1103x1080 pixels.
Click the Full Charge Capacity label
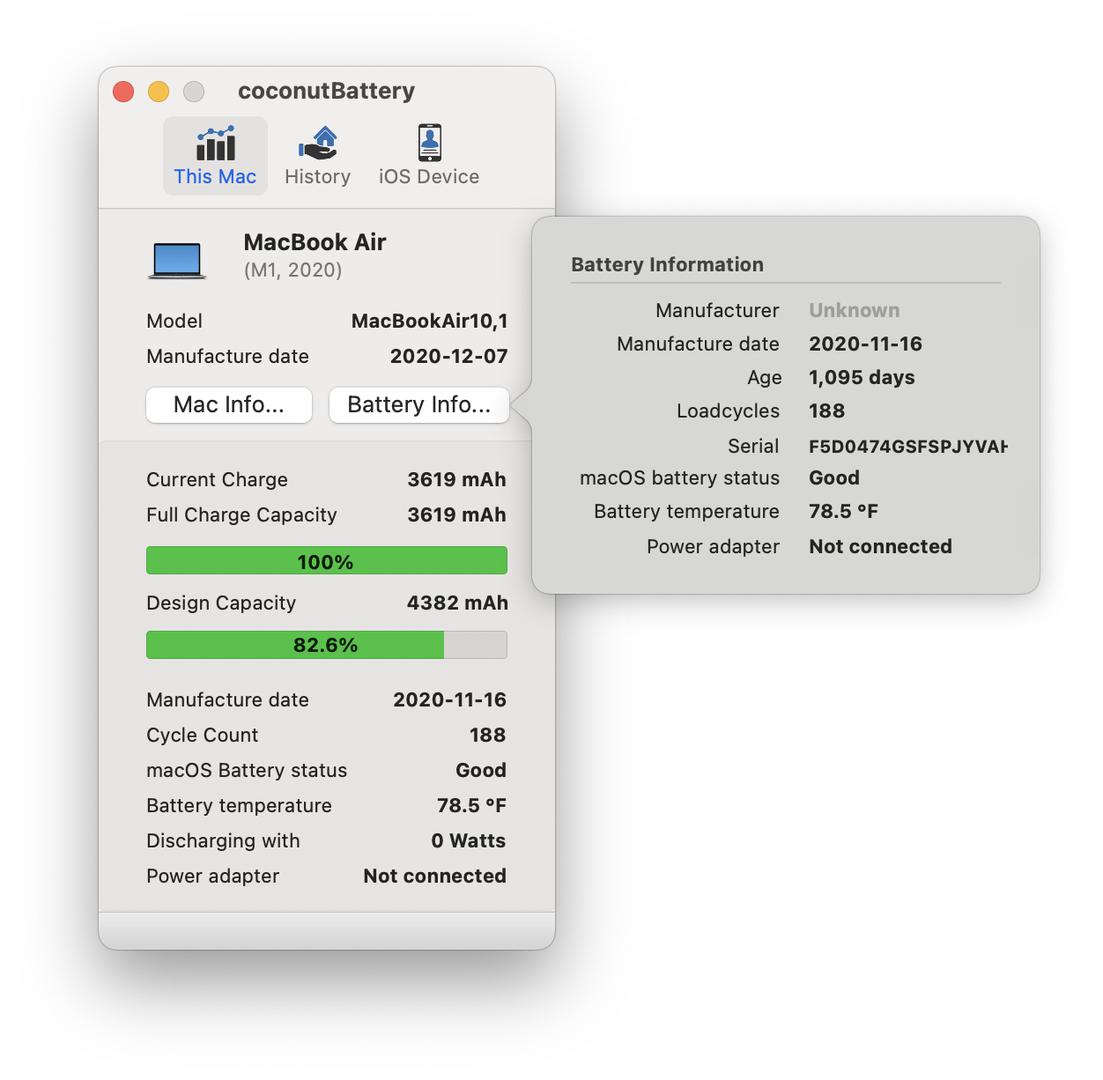(241, 515)
